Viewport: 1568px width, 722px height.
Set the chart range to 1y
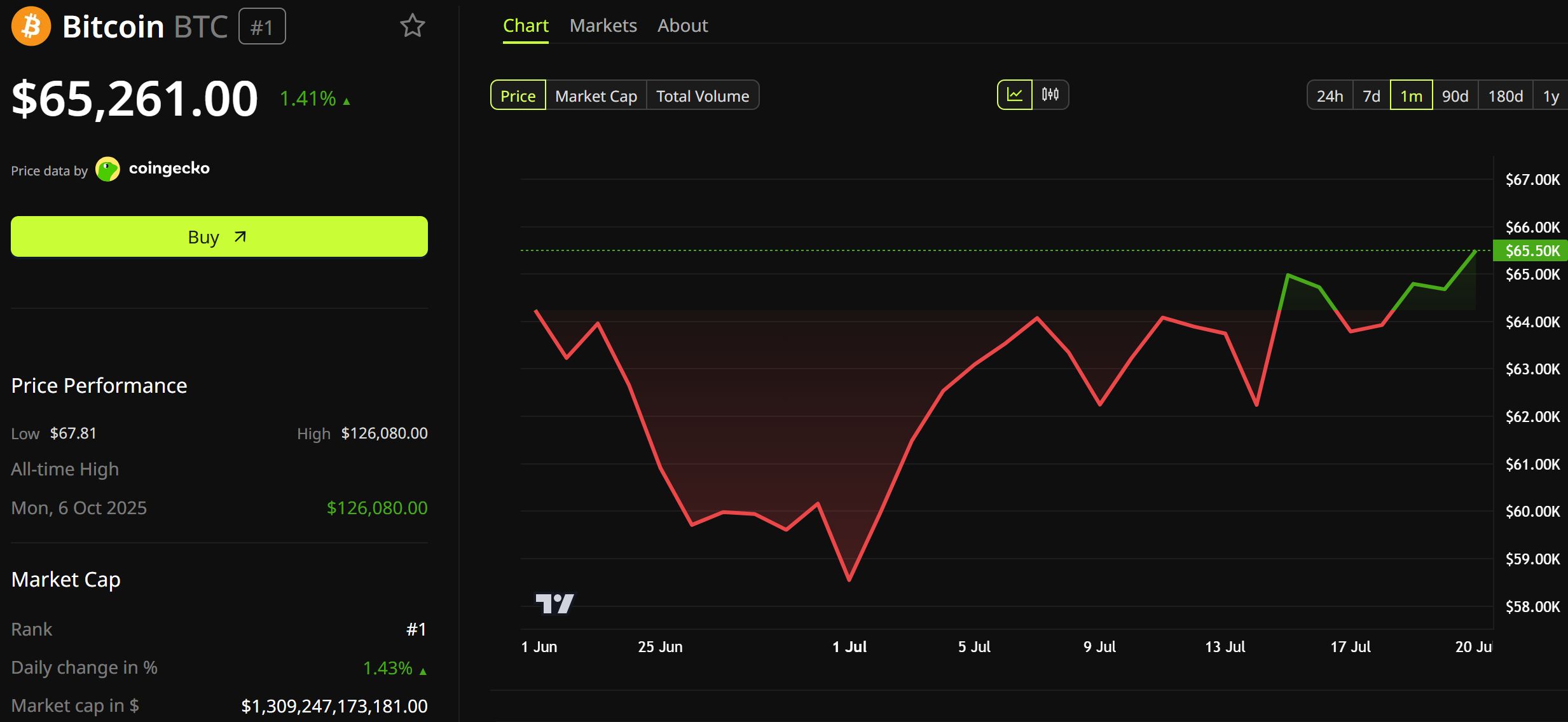click(1551, 95)
